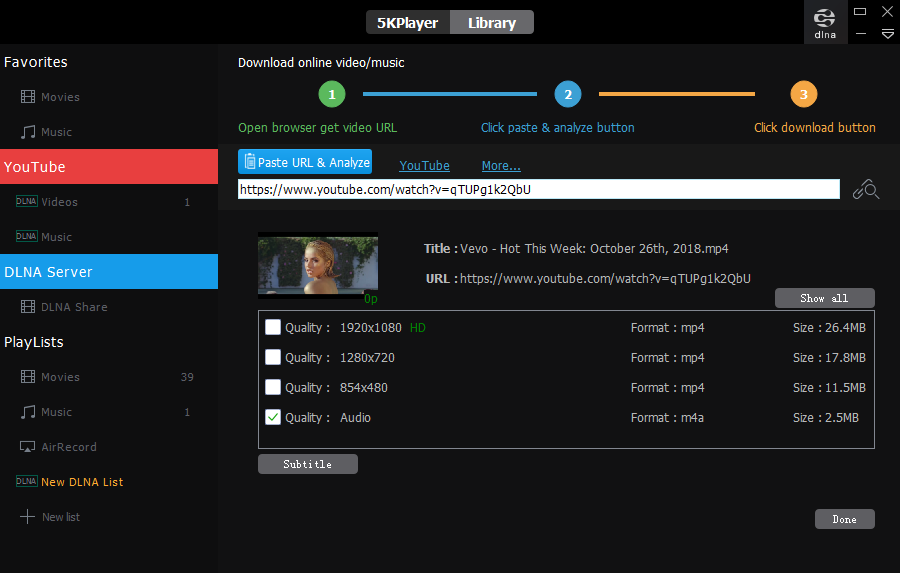Click the video title text 'Vevo - Hot This Week'
Screen dimensions: 900x573
point(594,249)
